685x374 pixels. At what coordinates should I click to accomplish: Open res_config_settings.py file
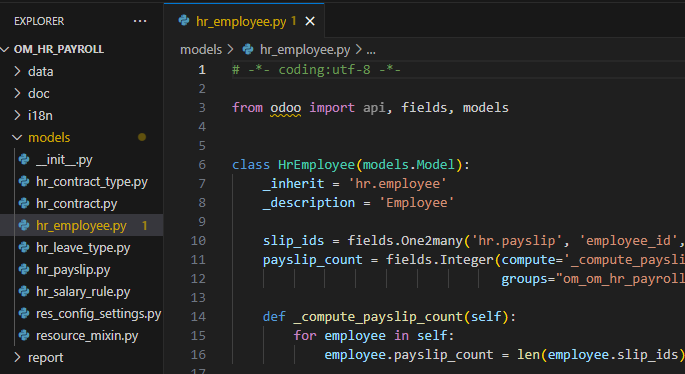[98, 313]
